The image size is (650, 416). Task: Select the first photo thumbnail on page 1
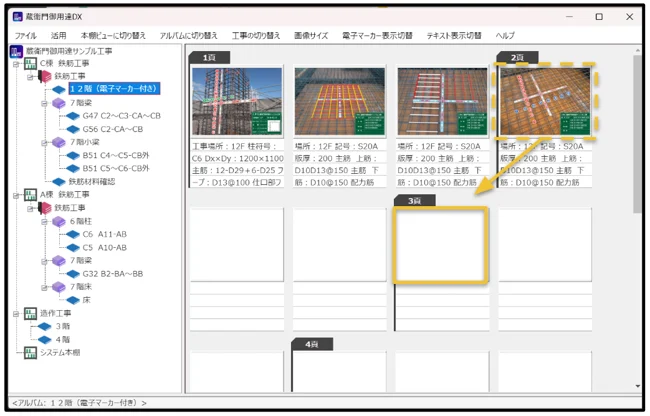(x=238, y=102)
